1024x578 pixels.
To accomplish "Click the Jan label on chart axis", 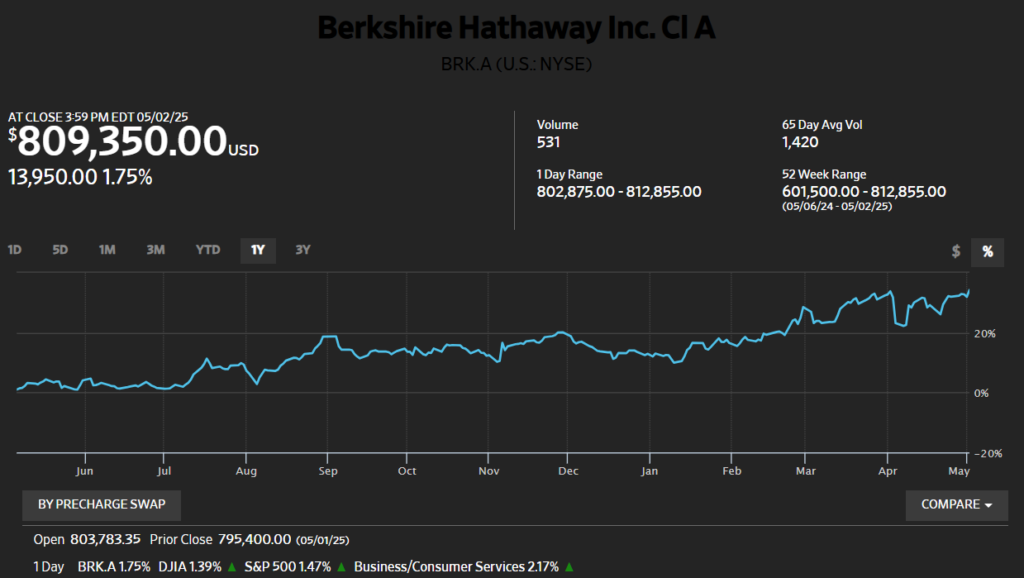I will tap(649, 471).
